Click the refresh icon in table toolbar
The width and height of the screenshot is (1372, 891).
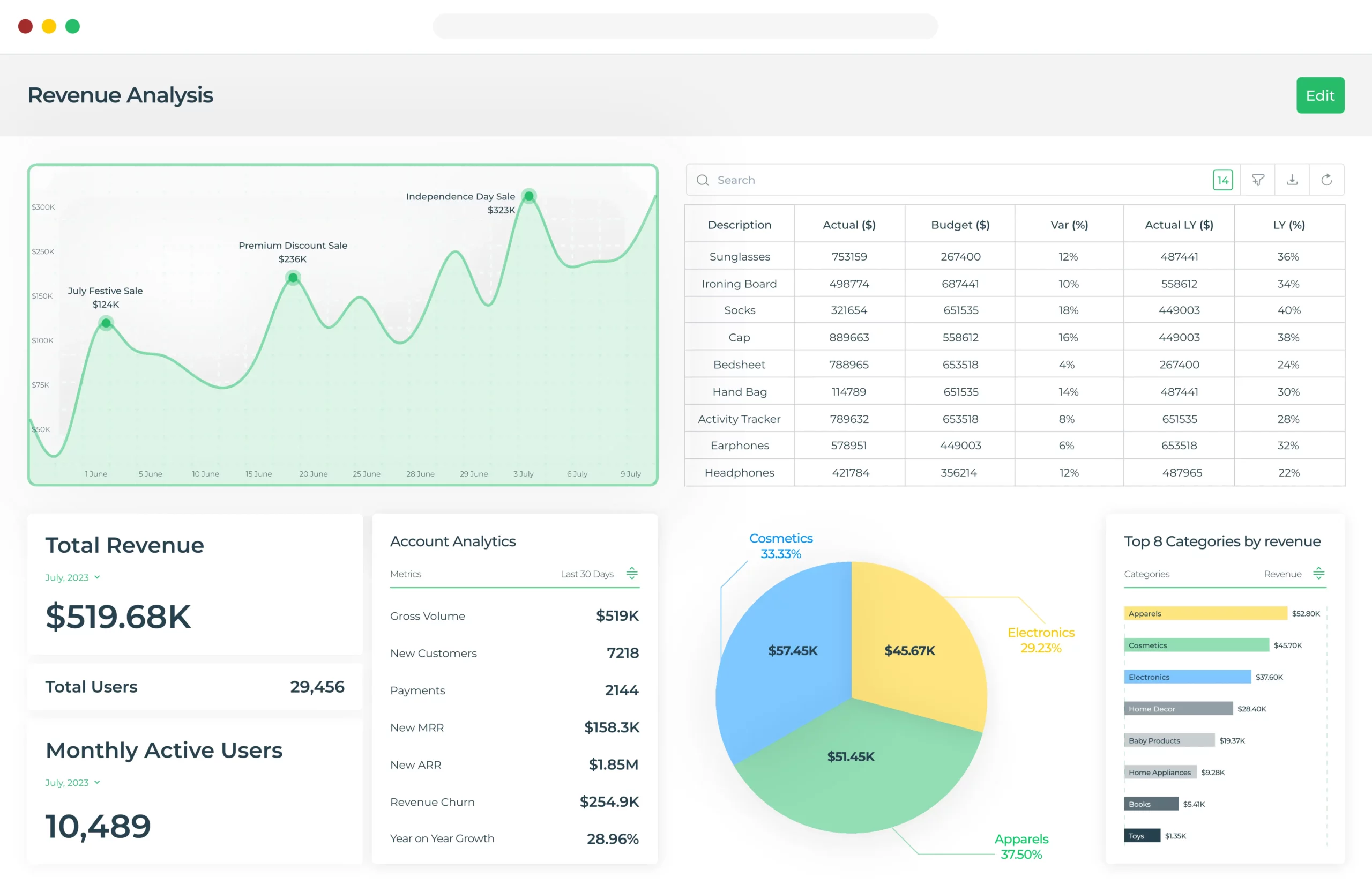[1326, 180]
